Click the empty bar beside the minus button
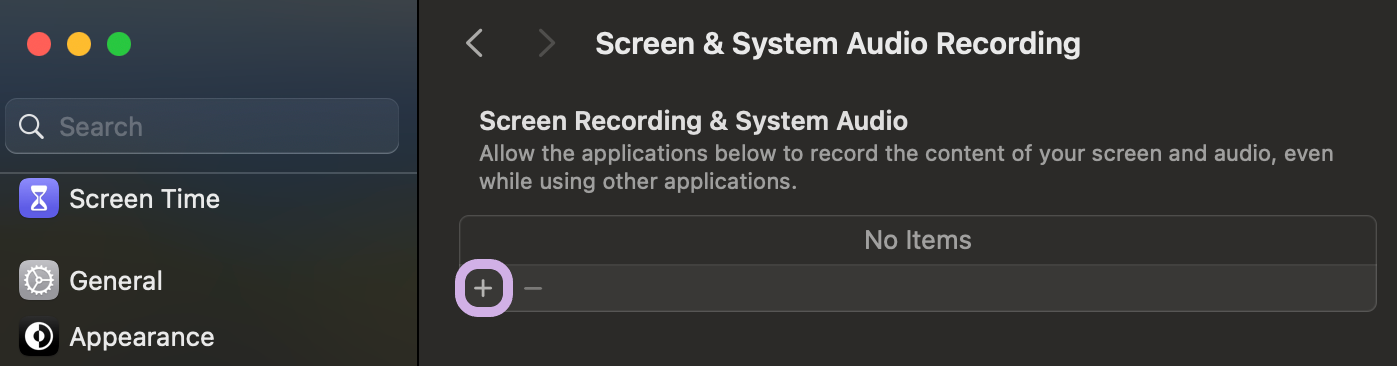Screen dimensions: 1397x366 click(960, 288)
